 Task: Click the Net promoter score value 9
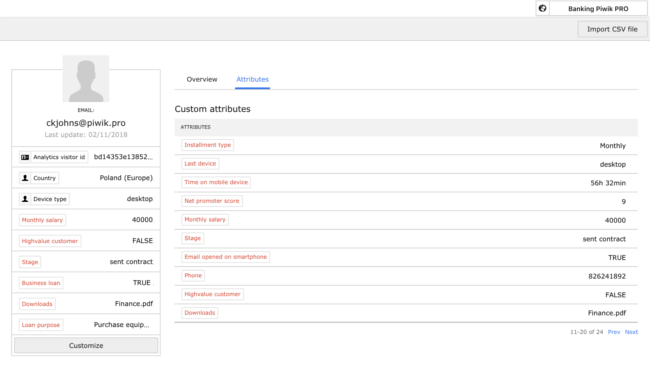(623, 201)
